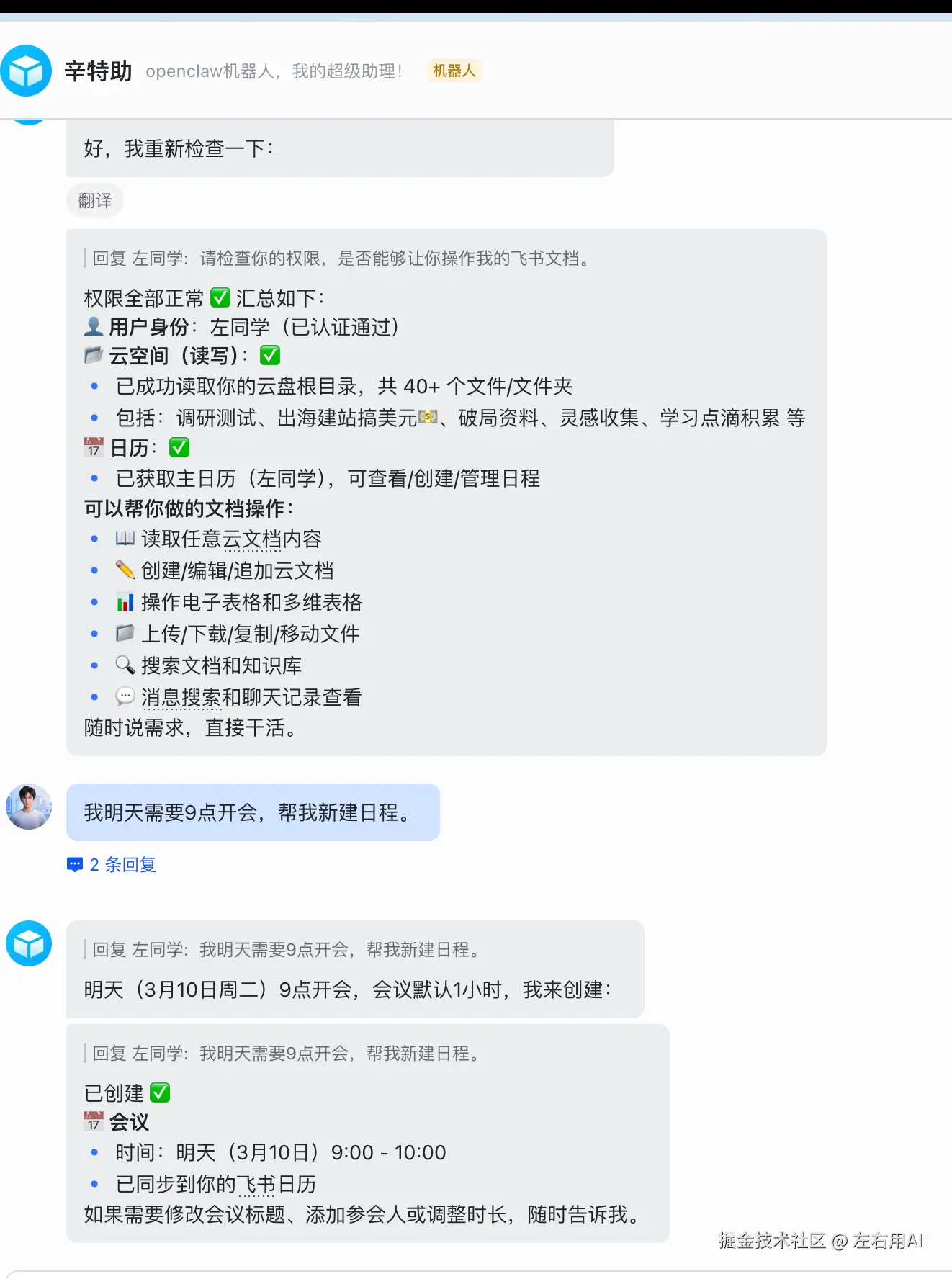Select the message 我明天需要9点开会 bubble
This screenshot has width=952, height=1279.
click(x=253, y=812)
